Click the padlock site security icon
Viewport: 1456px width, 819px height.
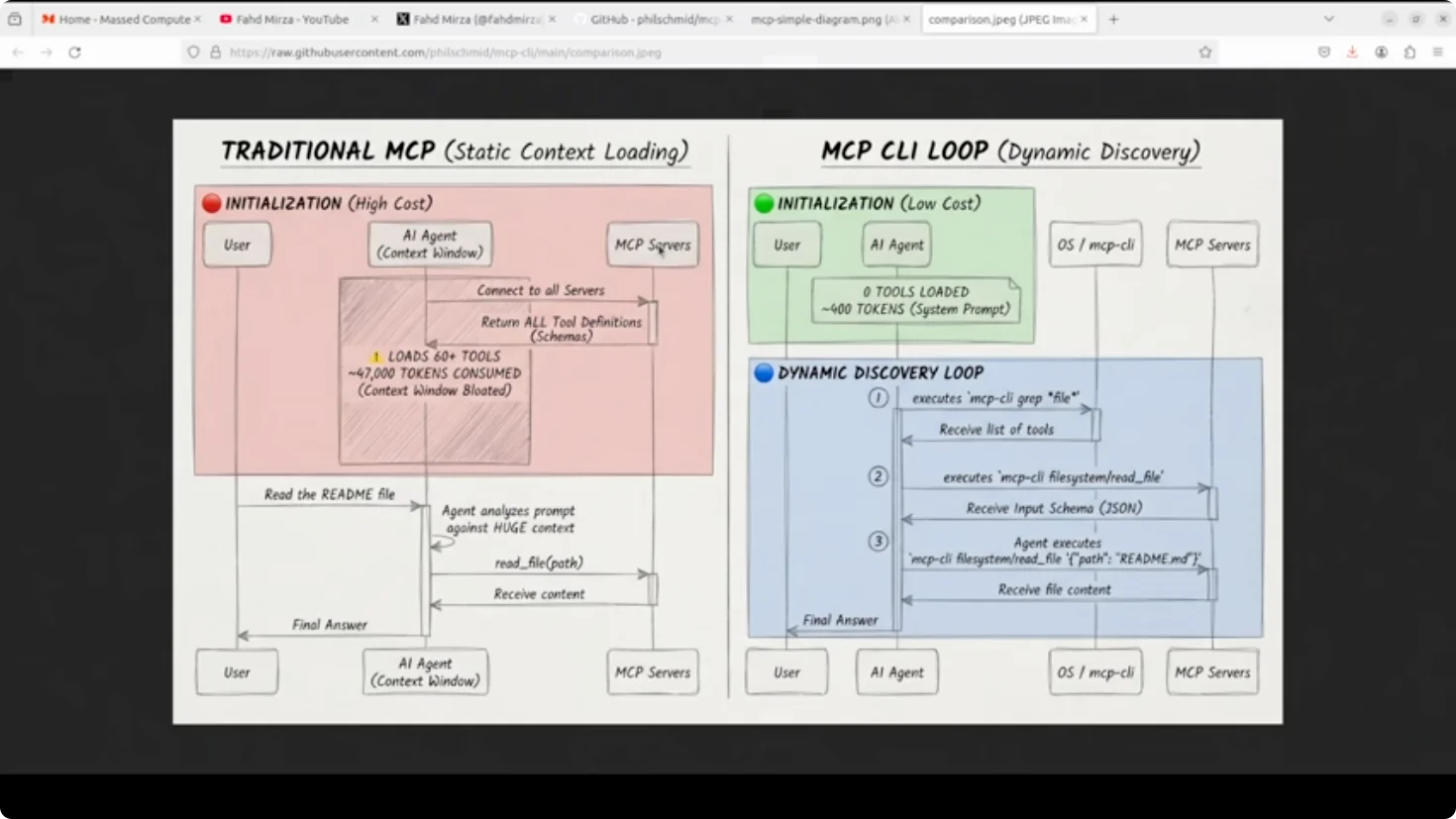(214, 52)
